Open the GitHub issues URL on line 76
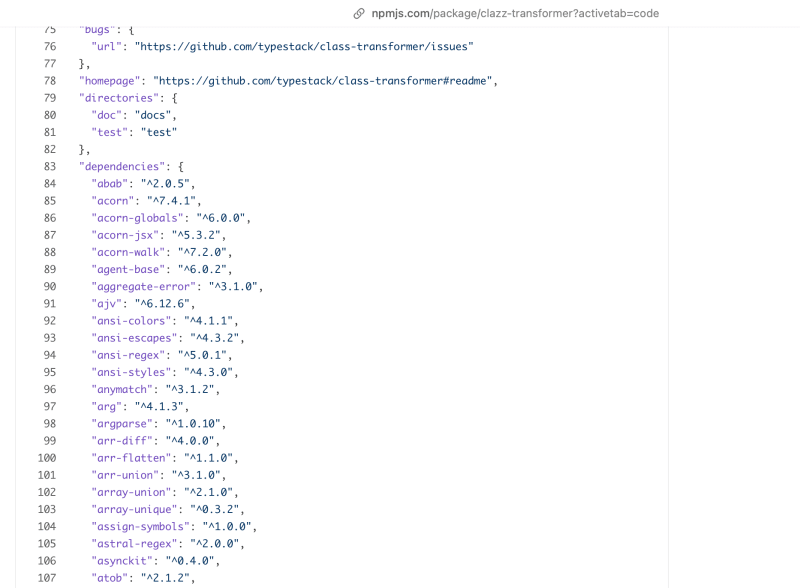800x588 pixels. (x=304, y=46)
